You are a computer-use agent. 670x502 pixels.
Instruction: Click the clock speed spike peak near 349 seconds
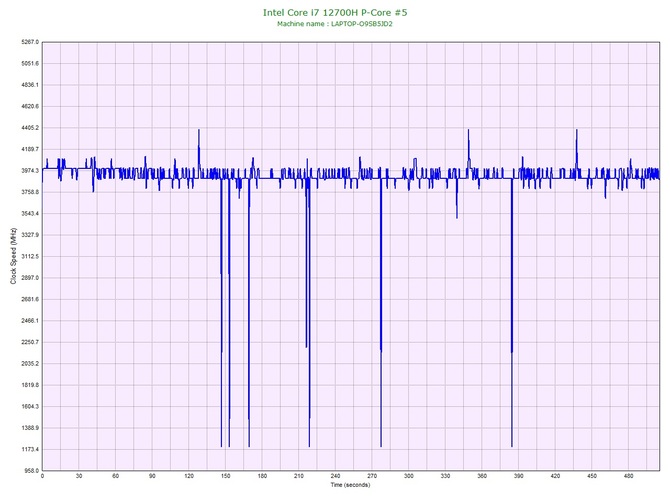click(x=468, y=130)
